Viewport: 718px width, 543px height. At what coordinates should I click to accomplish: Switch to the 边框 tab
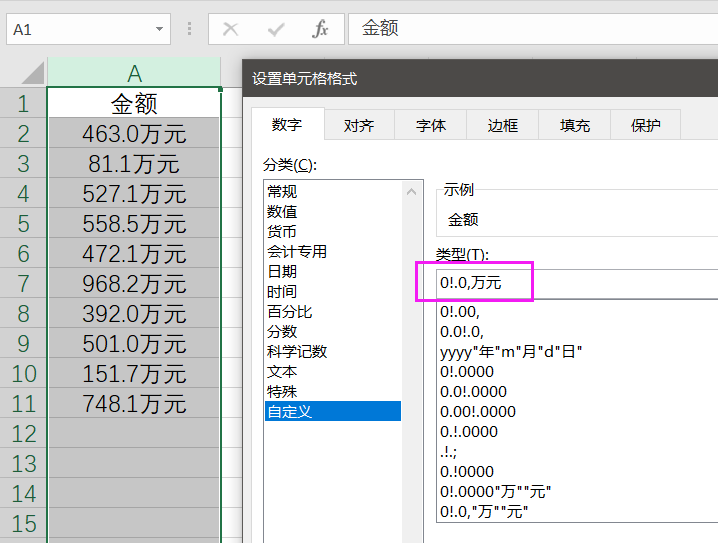[502, 125]
